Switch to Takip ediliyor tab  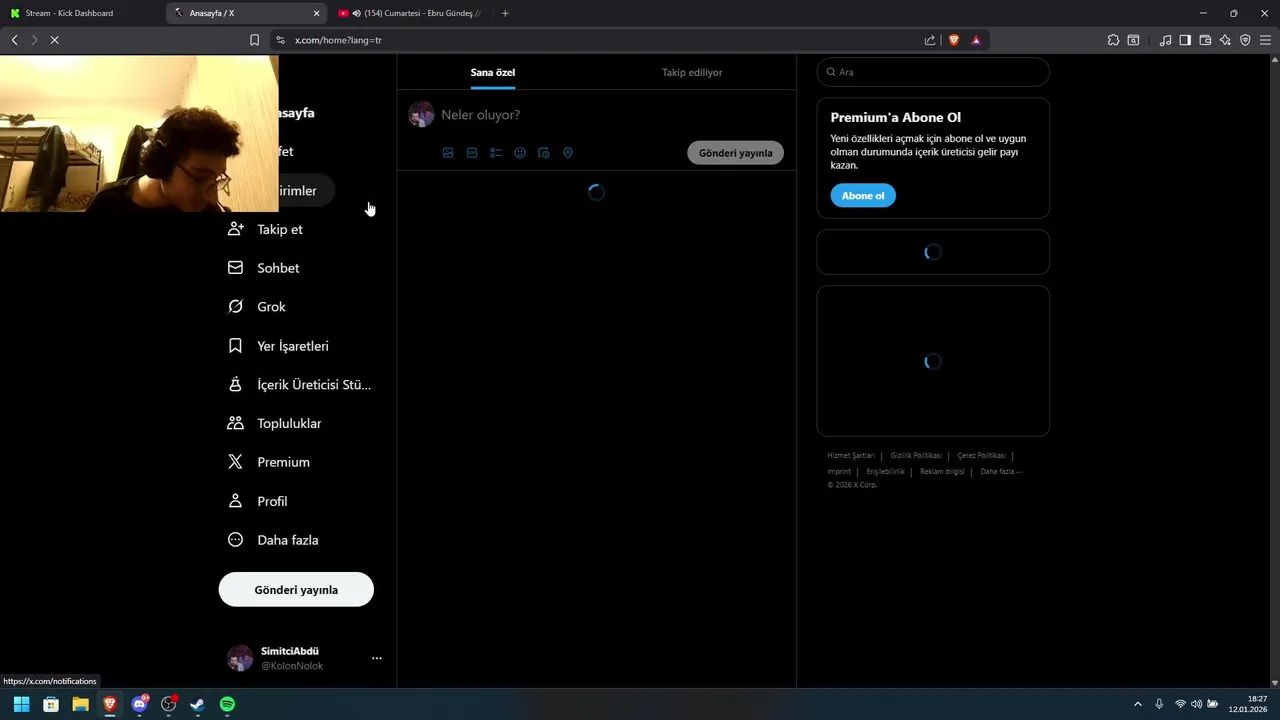click(692, 72)
